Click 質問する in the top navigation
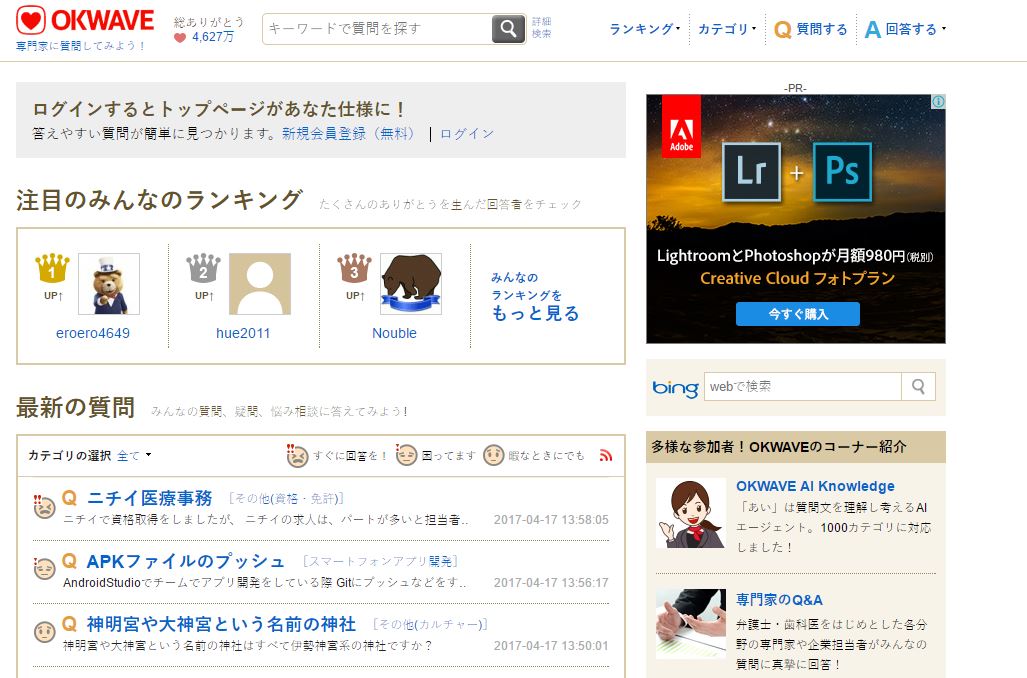The width and height of the screenshot is (1027, 678). coord(822,29)
